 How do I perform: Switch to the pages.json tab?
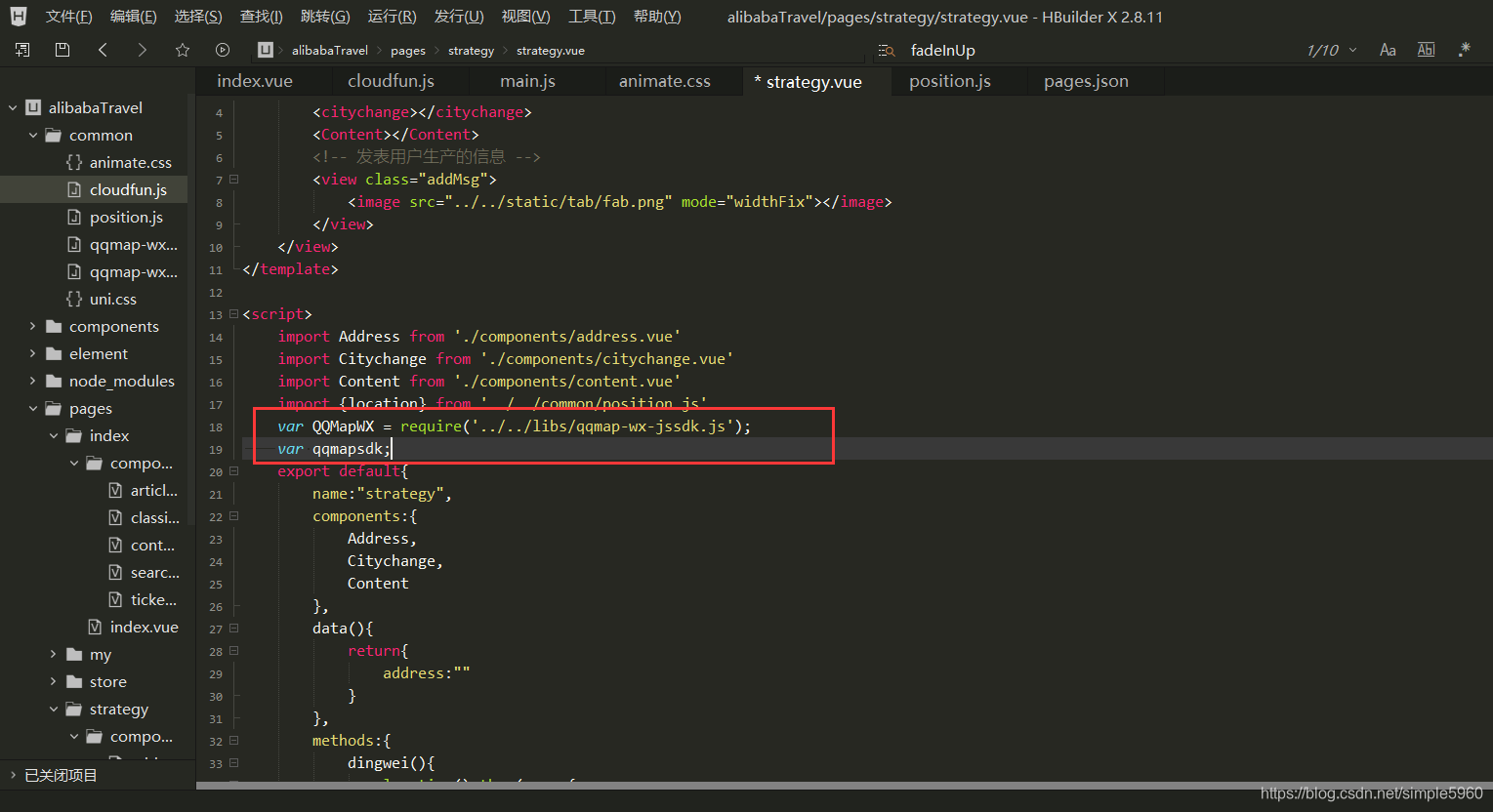[1086, 81]
